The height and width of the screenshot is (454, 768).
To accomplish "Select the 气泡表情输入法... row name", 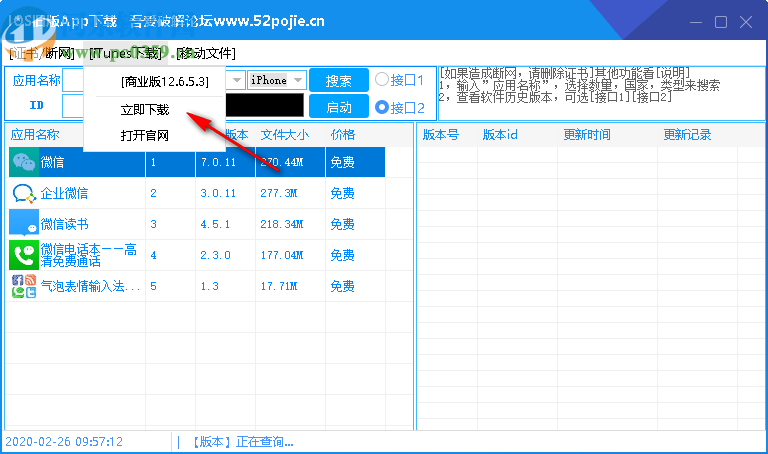I will (90, 286).
